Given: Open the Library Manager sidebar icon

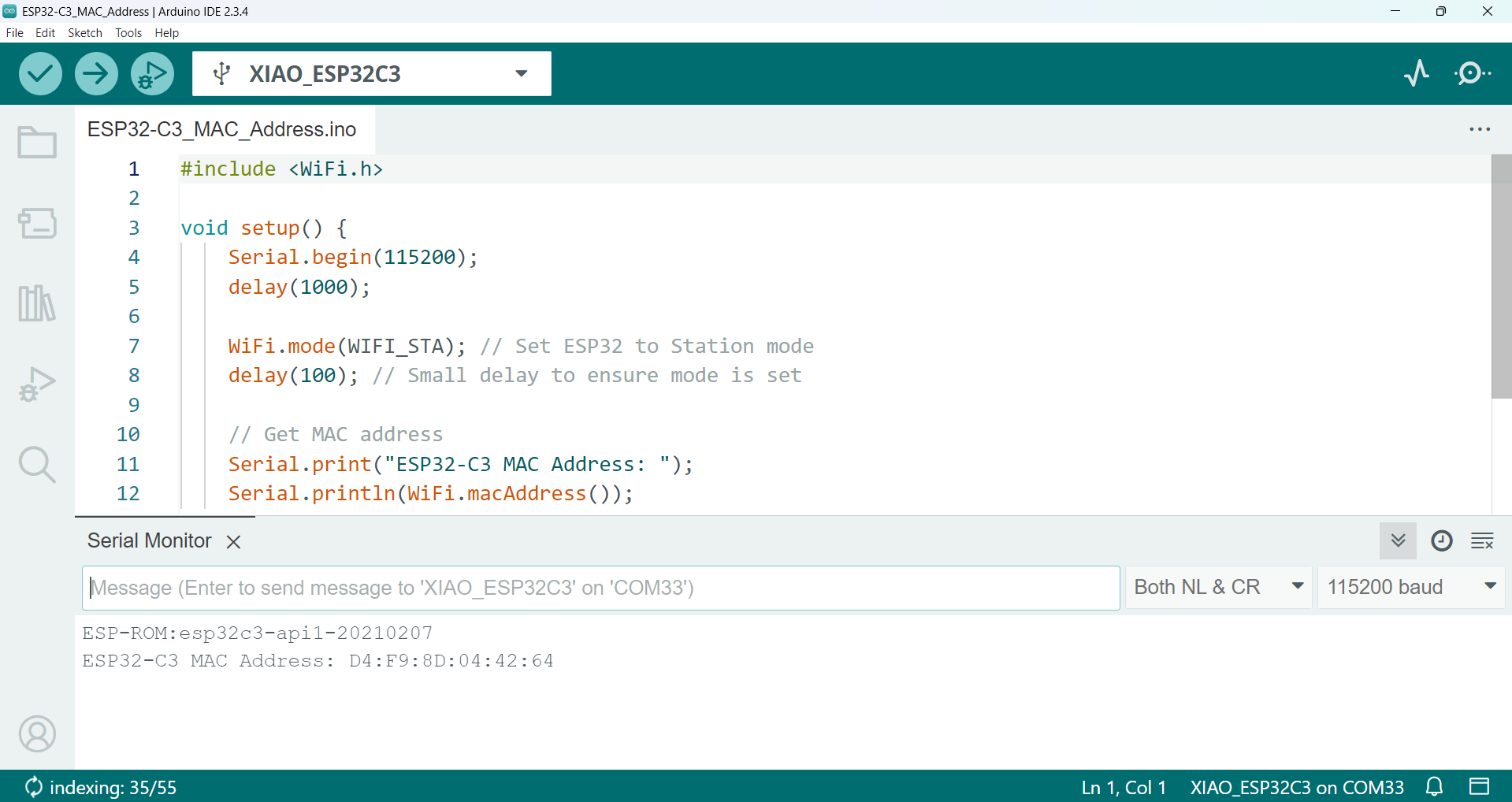Looking at the screenshot, I should click(37, 303).
